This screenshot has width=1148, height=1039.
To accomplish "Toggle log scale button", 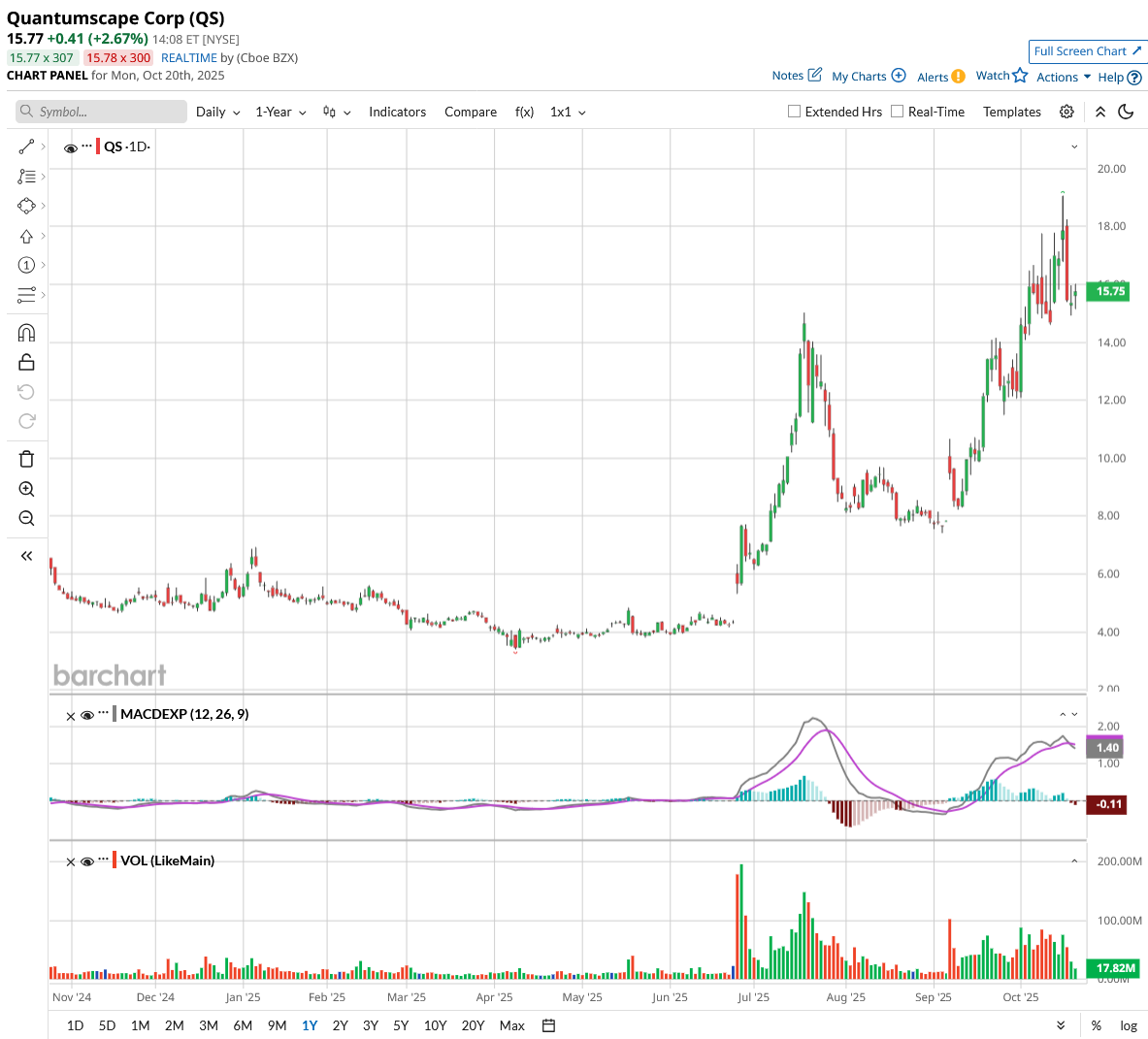I will click(x=1129, y=1025).
